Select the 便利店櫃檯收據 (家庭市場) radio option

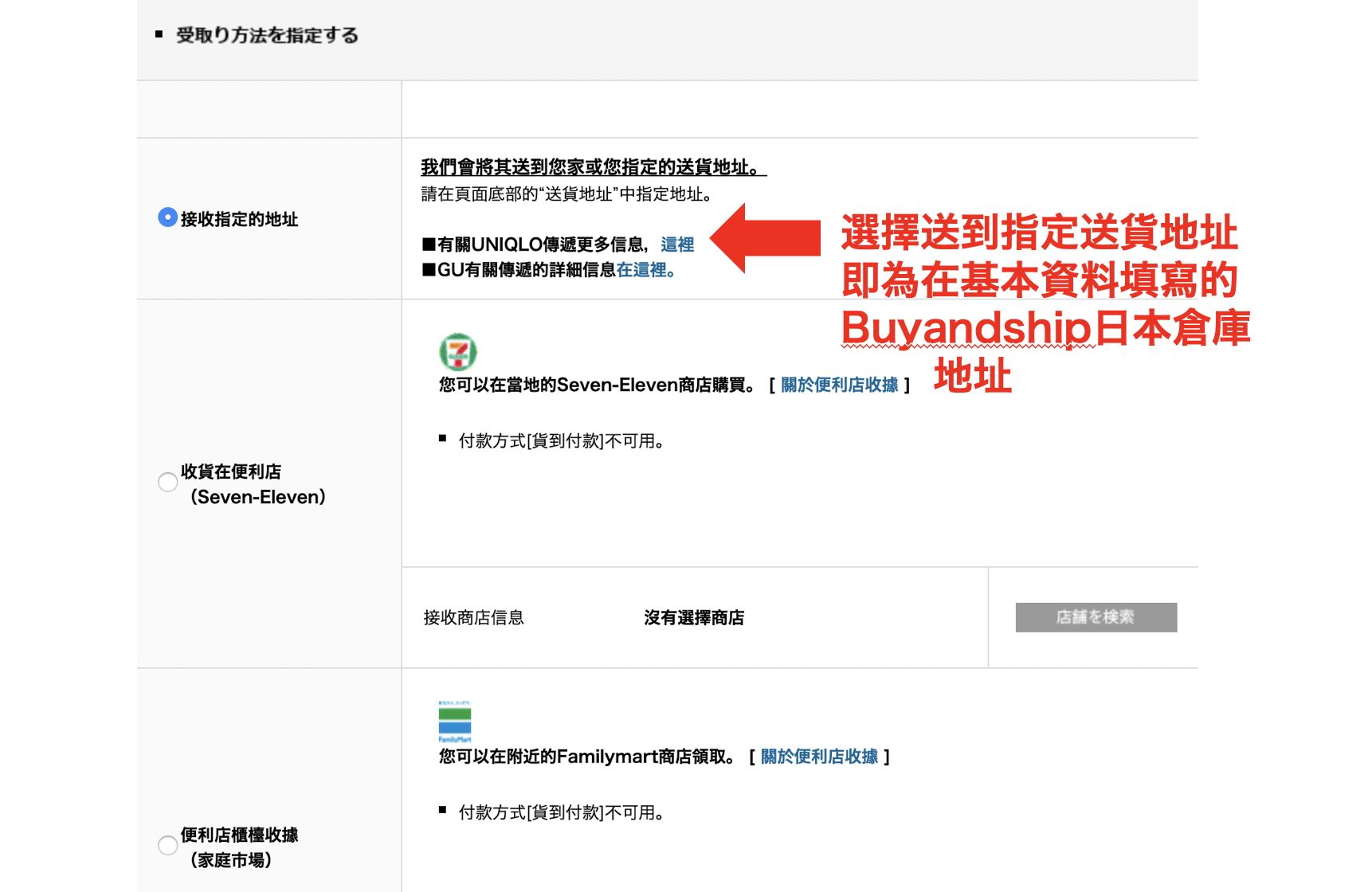(167, 845)
